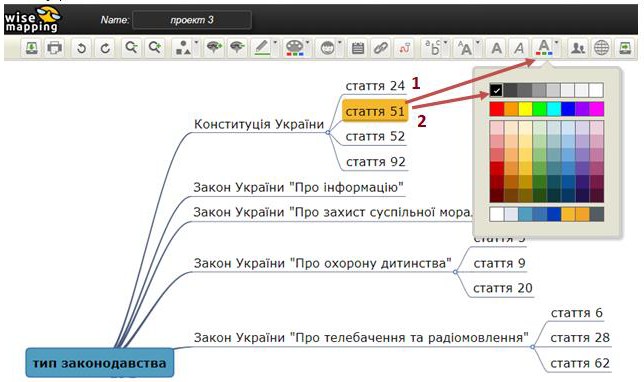The height and width of the screenshot is (382, 644).
Task: Collapse the 'Про телебачення та радіомовлення' branch node
Action: coord(533,347)
